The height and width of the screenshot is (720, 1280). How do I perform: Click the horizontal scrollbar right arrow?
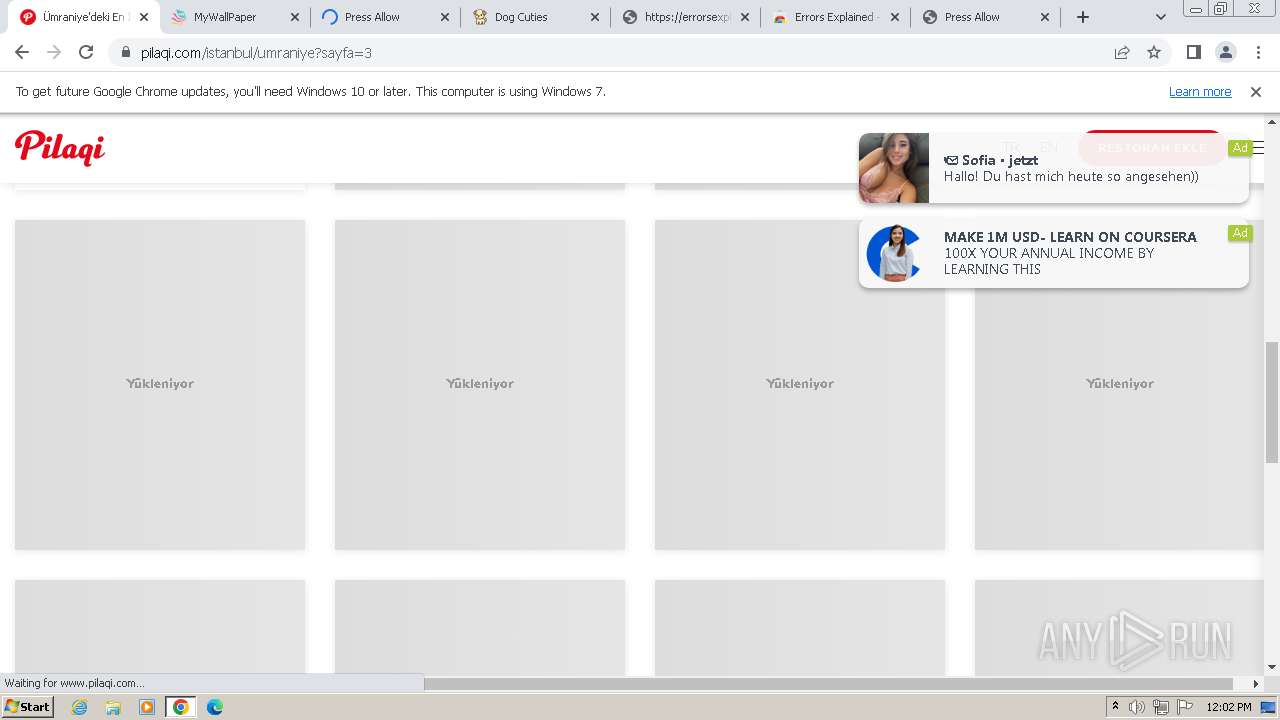(1256, 684)
